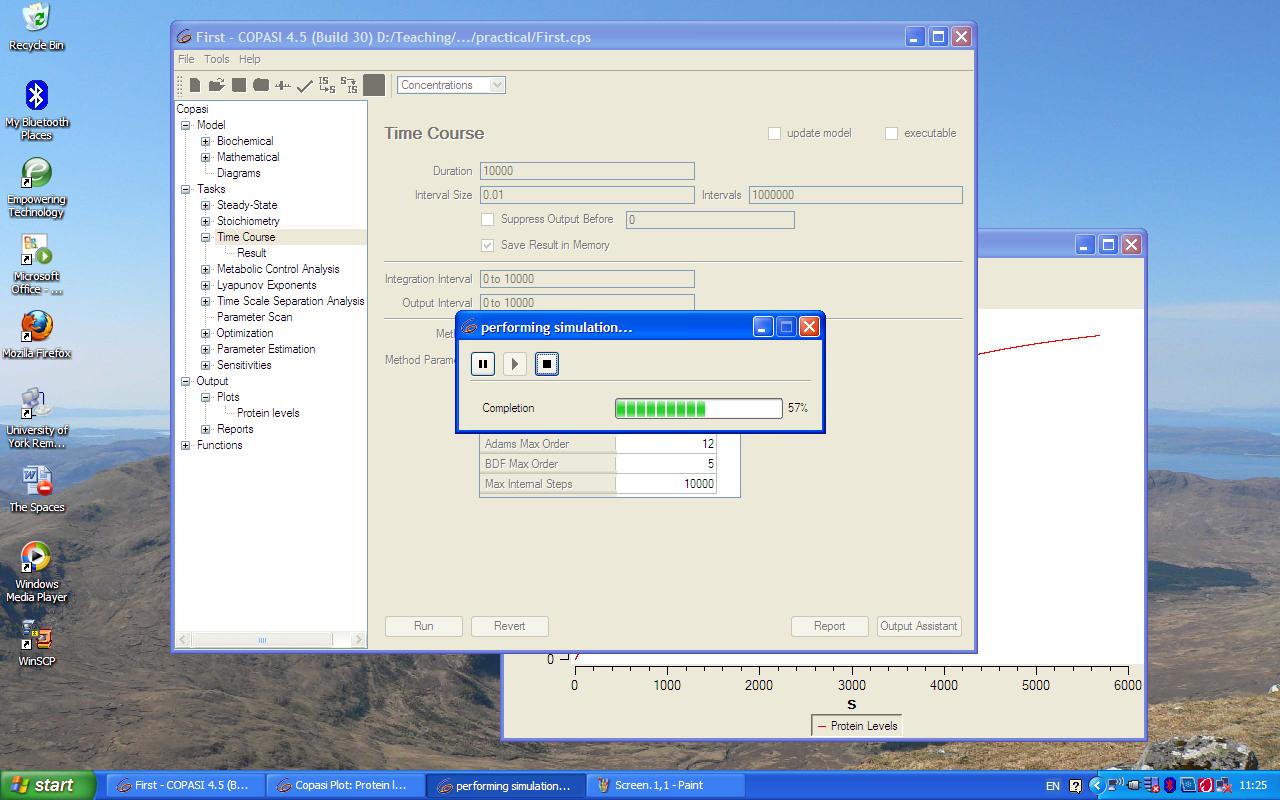This screenshot has height=800, width=1280.
Task: Click the check model checkmark icon
Action: (x=305, y=86)
